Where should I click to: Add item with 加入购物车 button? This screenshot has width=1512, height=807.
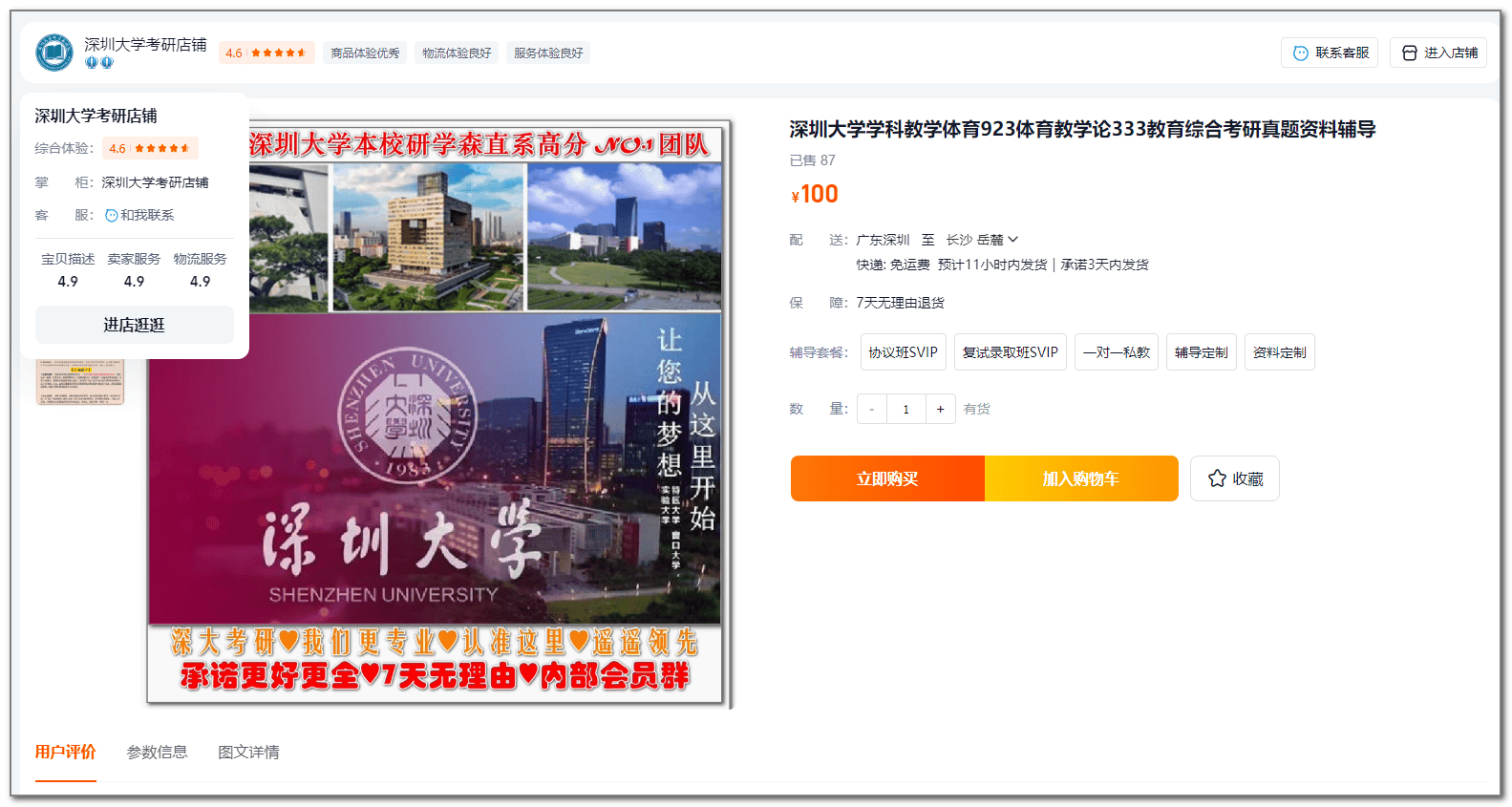point(1080,478)
